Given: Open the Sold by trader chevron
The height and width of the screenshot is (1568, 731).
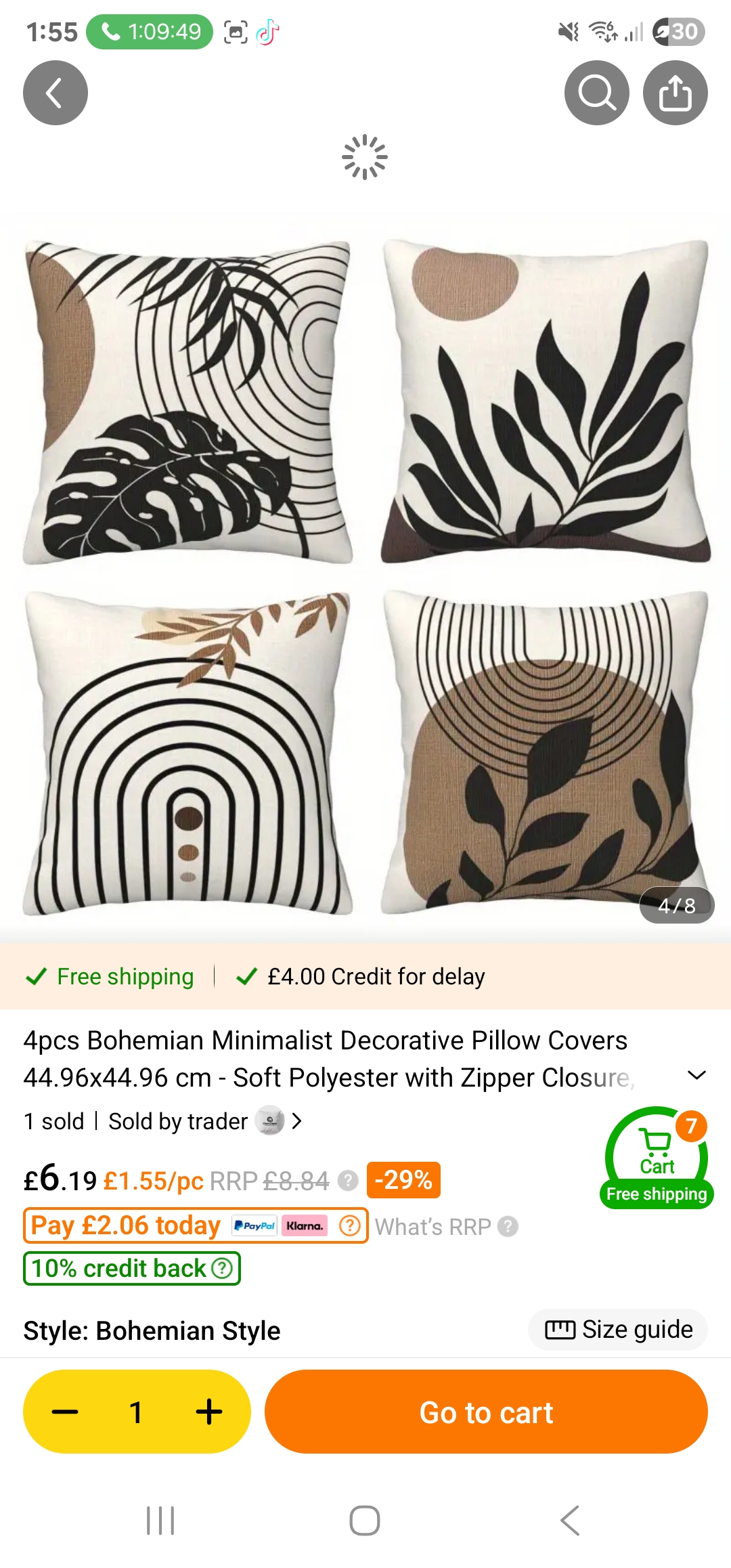Looking at the screenshot, I should click(x=296, y=1121).
